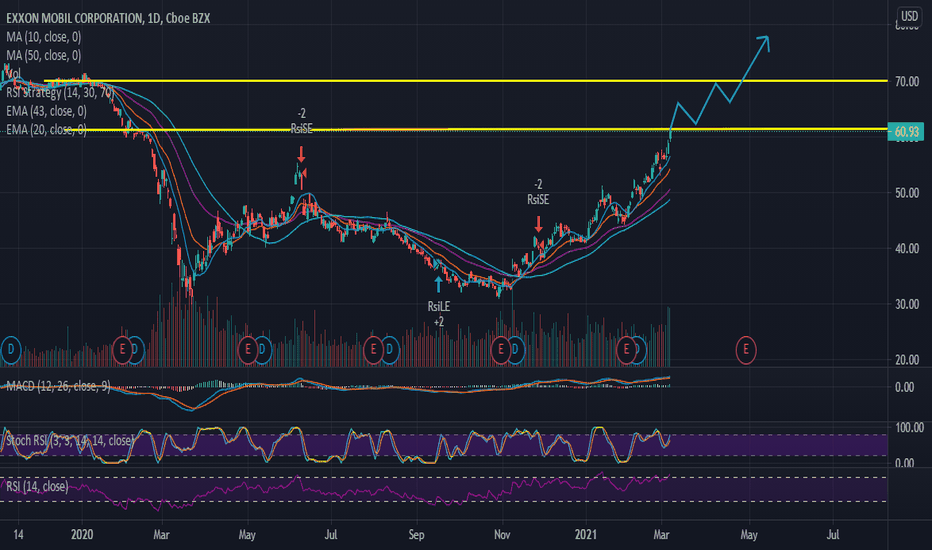Click the -2 RsiSE label near June 2020
The height and width of the screenshot is (550, 932).
(301, 121)
